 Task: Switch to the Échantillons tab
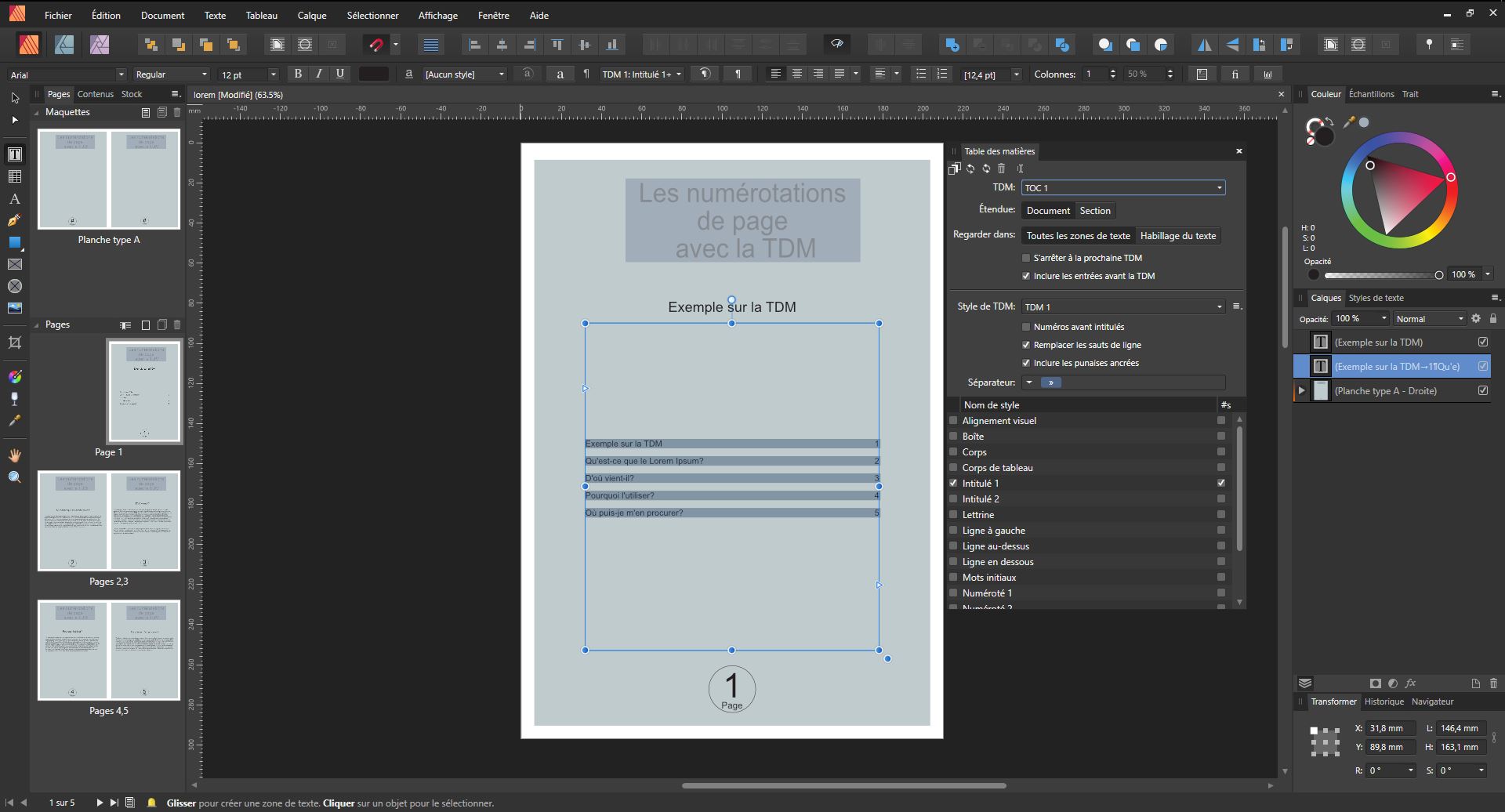pyautogui.click(x=1371, y=94)
